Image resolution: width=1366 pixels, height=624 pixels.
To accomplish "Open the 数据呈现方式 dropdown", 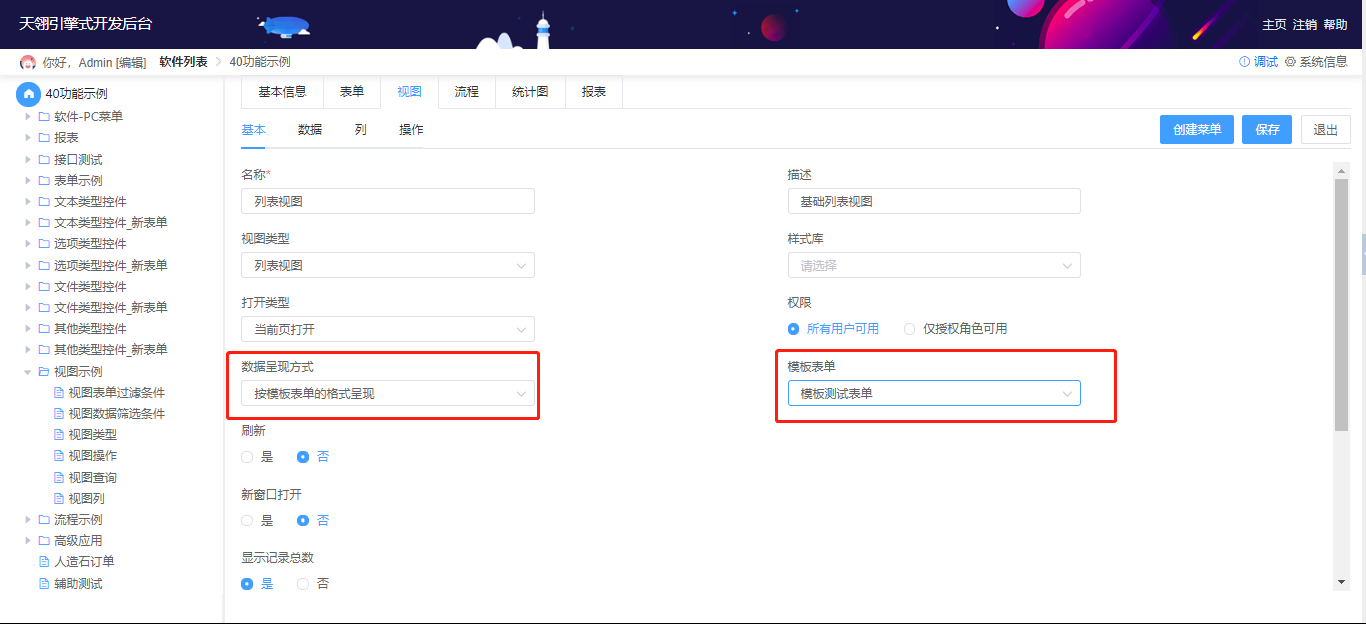I will [387, 394].
